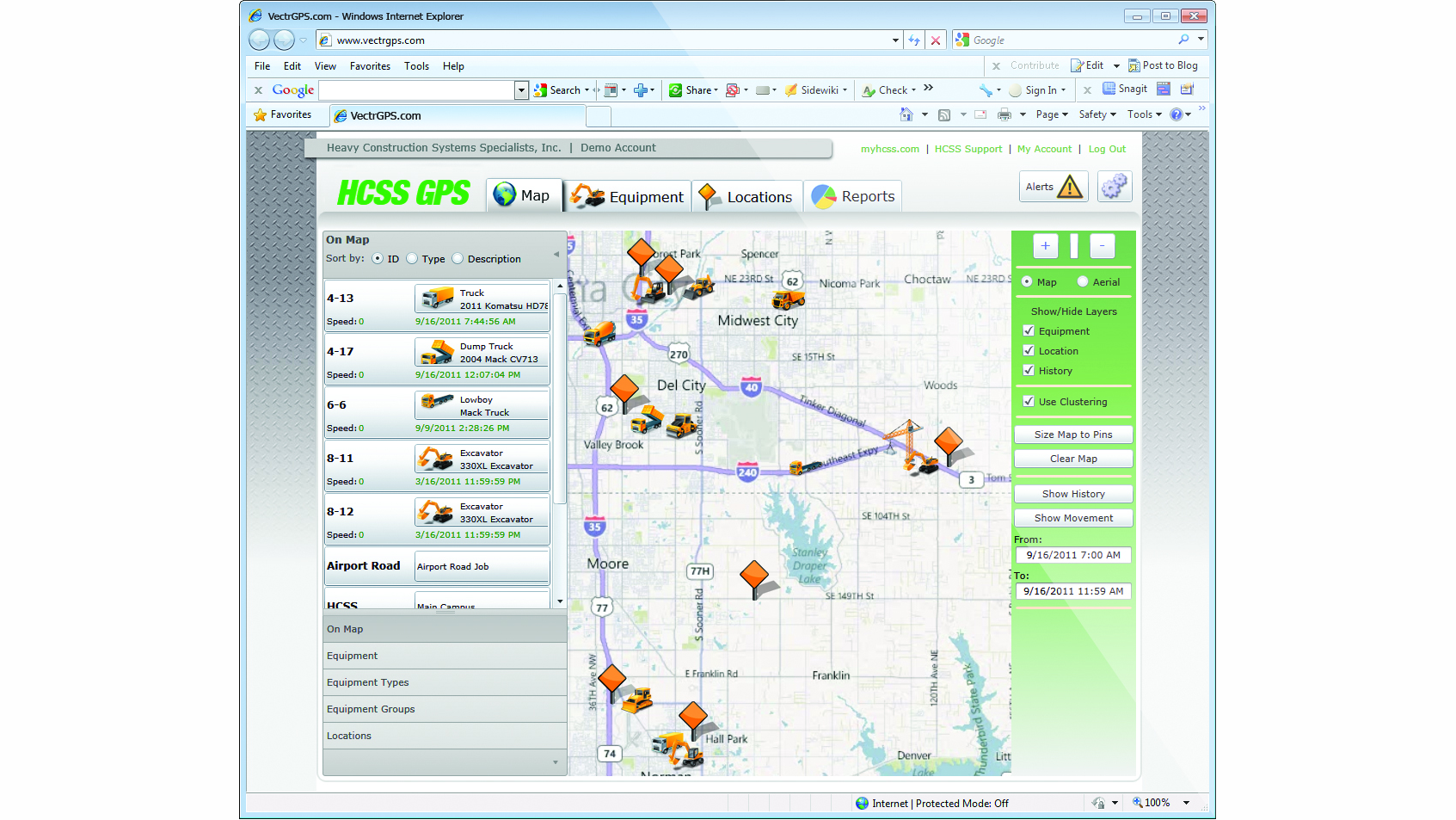This screenshot has width=1456, height=820.
Task: Open the zoom level 100% dropdown
Action: click(x=1186, y=803)
